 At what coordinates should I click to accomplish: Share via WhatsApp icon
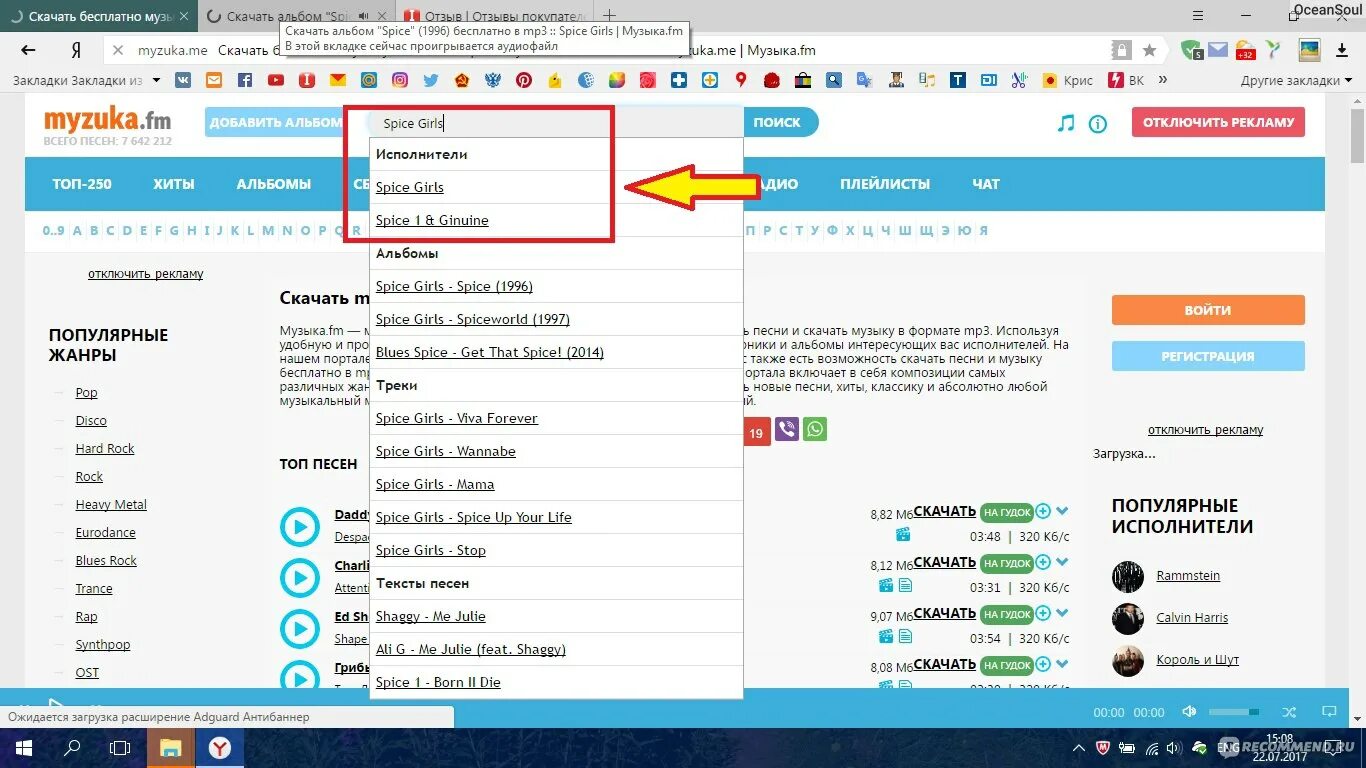tap(815, 430)
